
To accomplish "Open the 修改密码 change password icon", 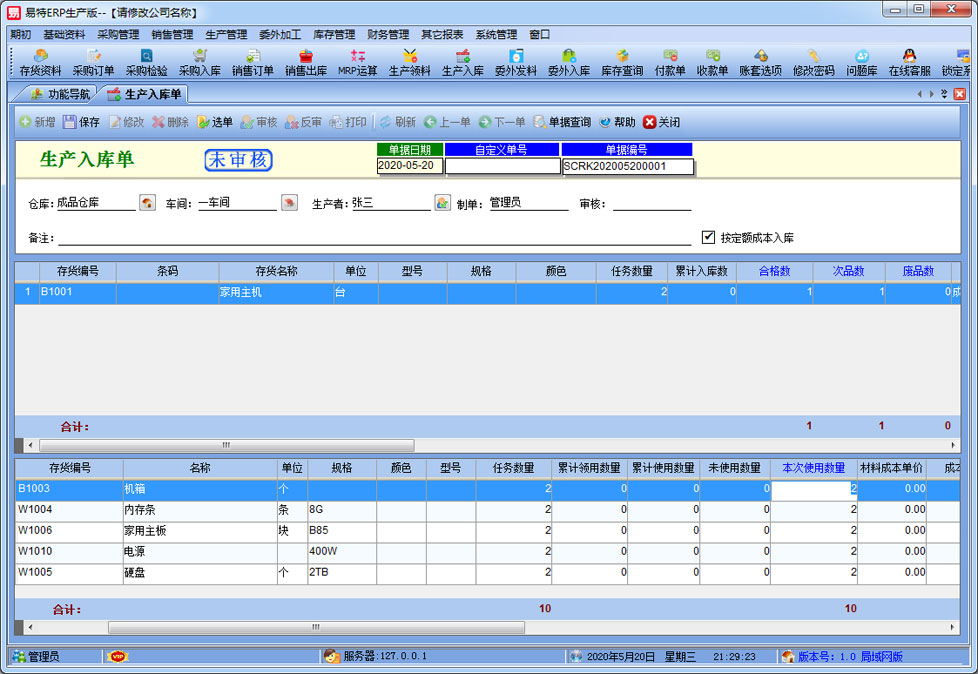I will (x=813, y=62).
